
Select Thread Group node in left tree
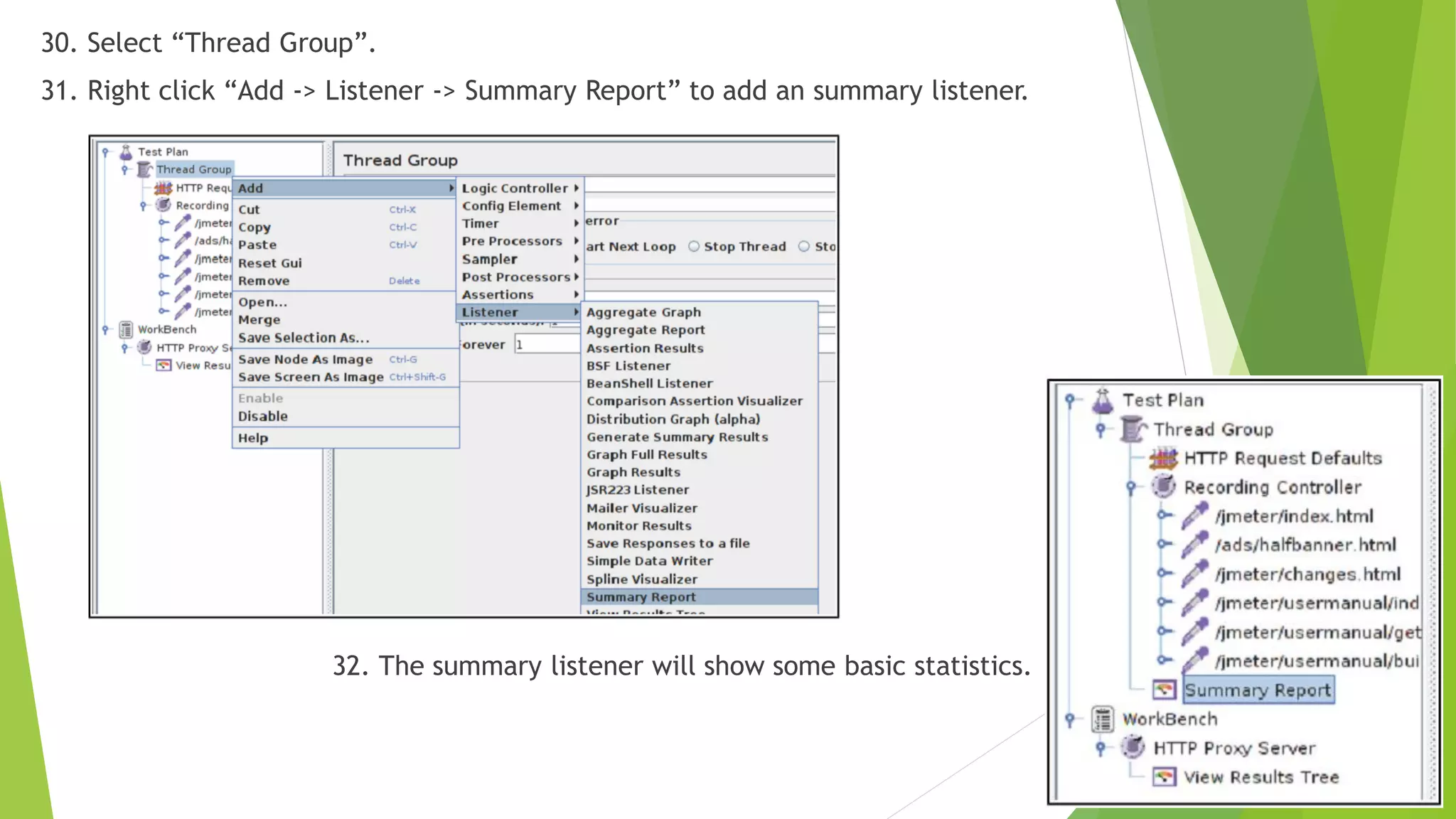pyautogui.click(x=194, y=170)
